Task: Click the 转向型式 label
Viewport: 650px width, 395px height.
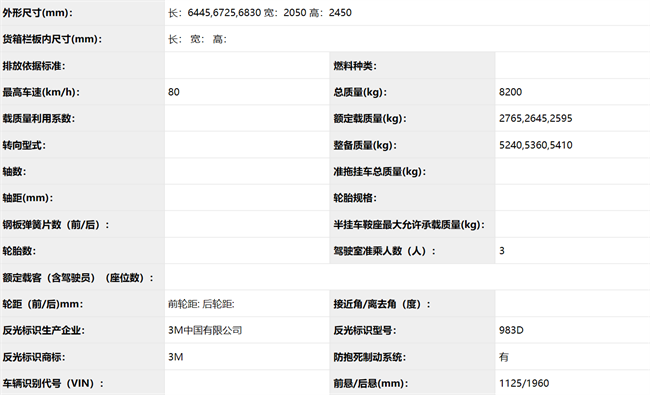Action: (24, 145)
